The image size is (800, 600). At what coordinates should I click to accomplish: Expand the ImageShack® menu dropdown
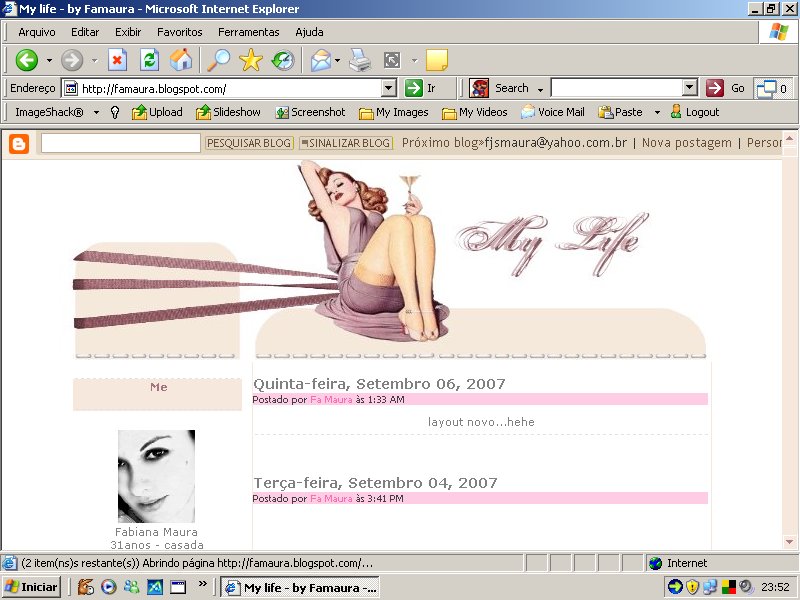pyautogui.click(x=96, y=113)
